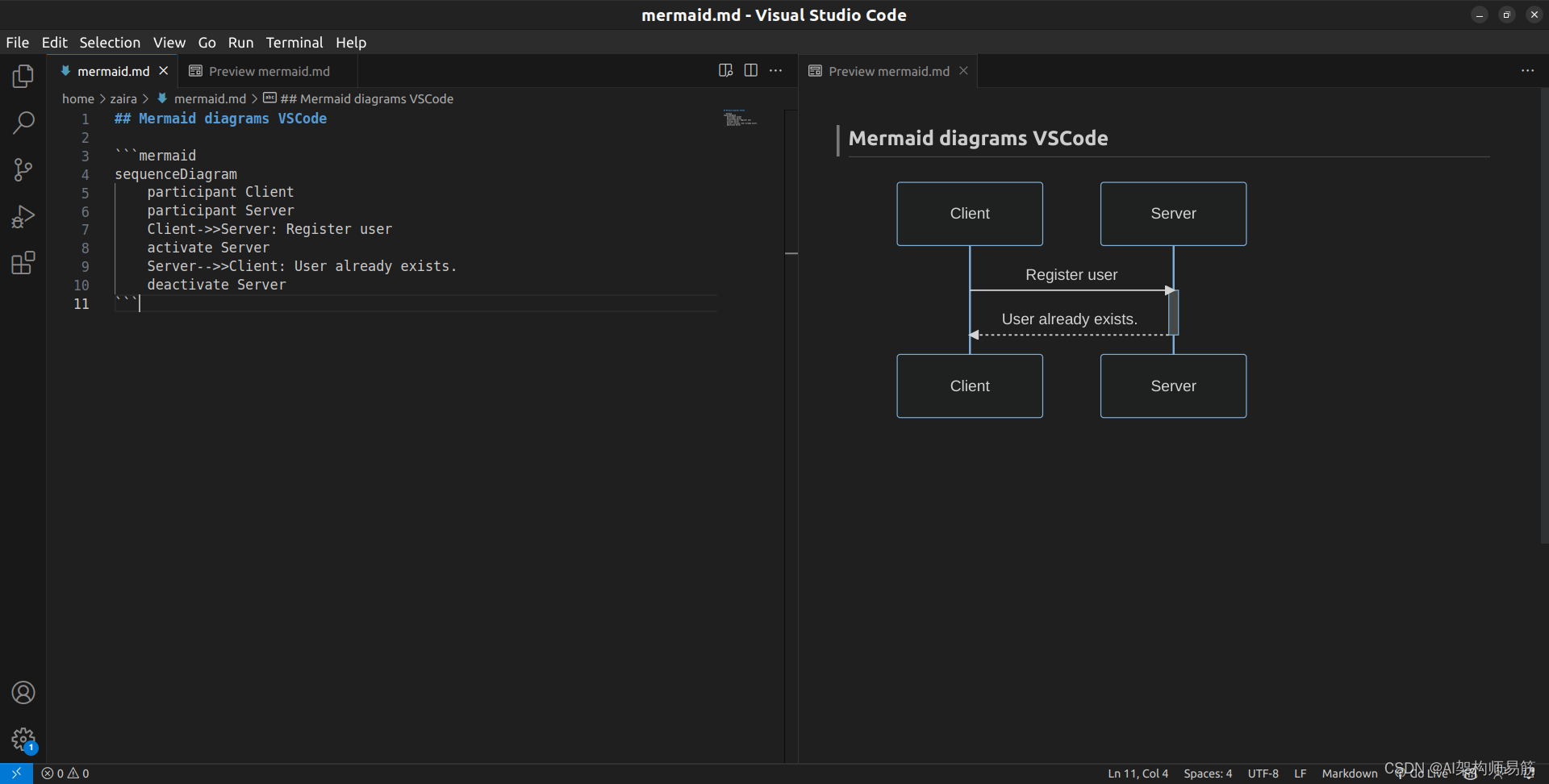Open the Manage gear icon
1549x784 pixels.
(x=23, y=739)
